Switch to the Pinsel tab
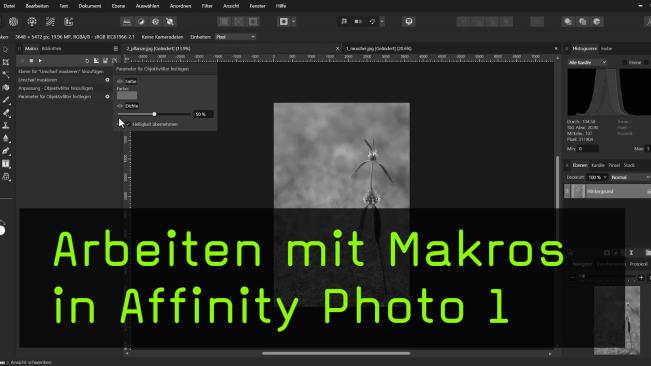The image size is (651, 366). point(614,165)
